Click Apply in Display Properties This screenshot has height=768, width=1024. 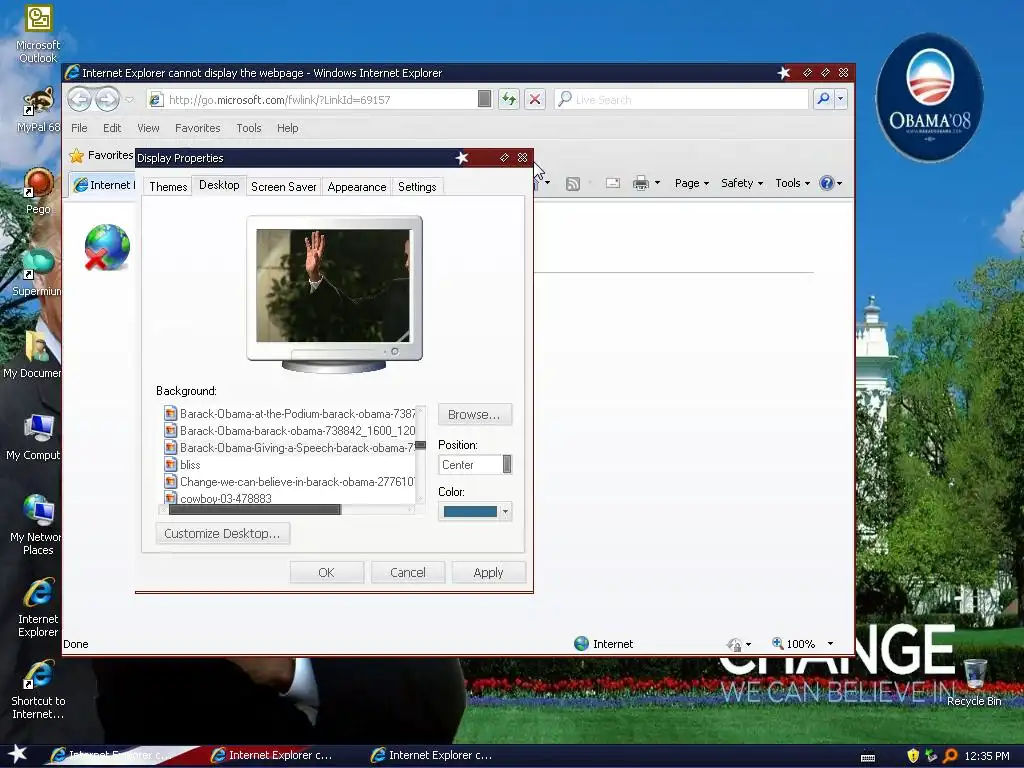coord(488,572)
